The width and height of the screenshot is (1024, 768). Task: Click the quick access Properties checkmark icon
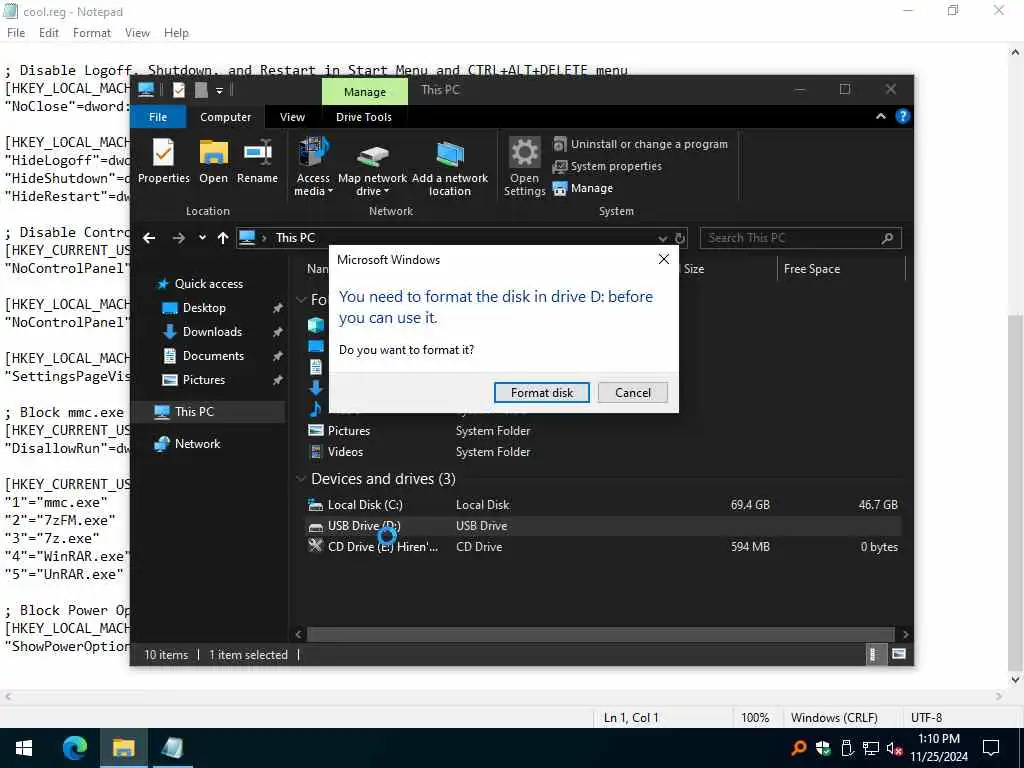click(x=178, y=90)
